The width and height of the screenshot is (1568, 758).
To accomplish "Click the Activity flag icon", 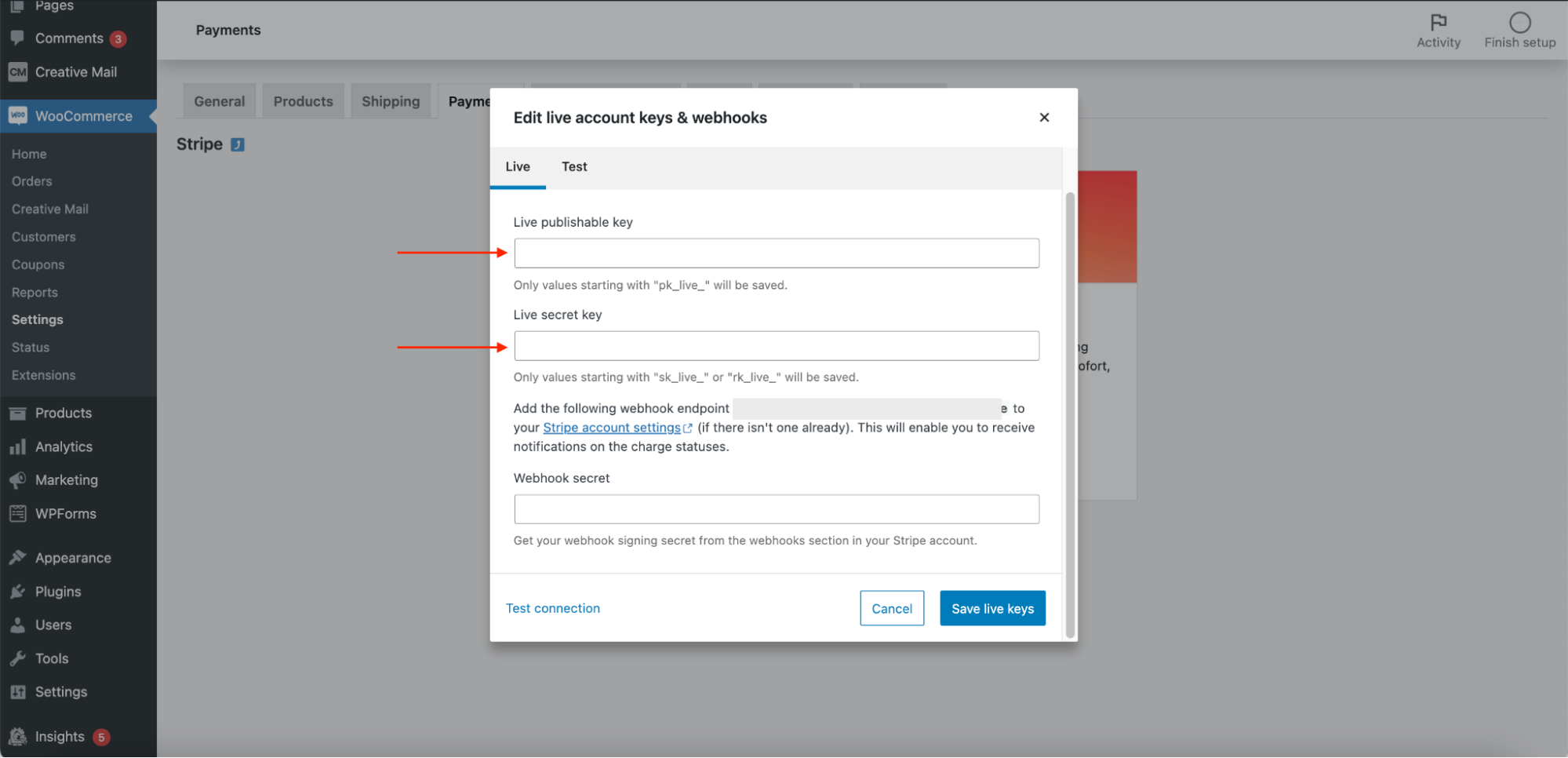I will tap(1438, 22).
